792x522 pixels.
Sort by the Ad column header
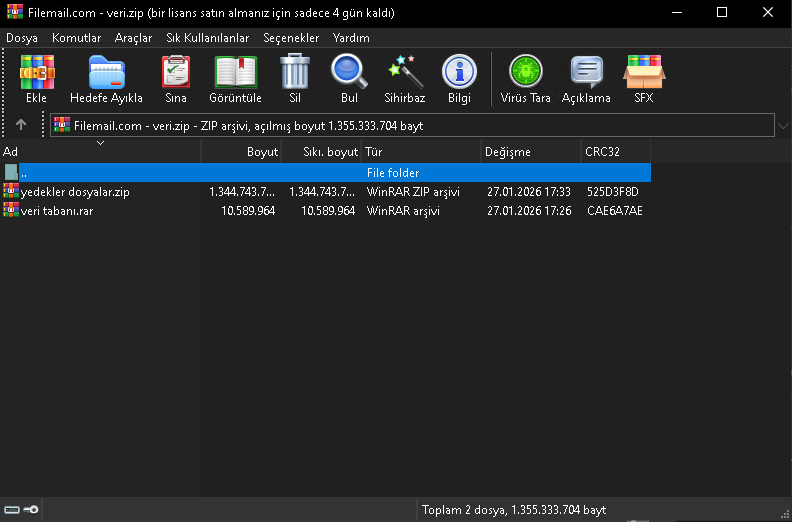click(x=101, y=152)
